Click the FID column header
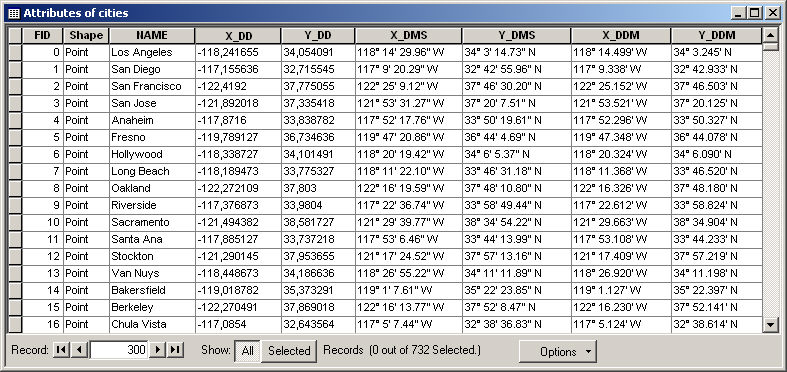The height and width of the screenshot is (372, 787). pos(43,36)
